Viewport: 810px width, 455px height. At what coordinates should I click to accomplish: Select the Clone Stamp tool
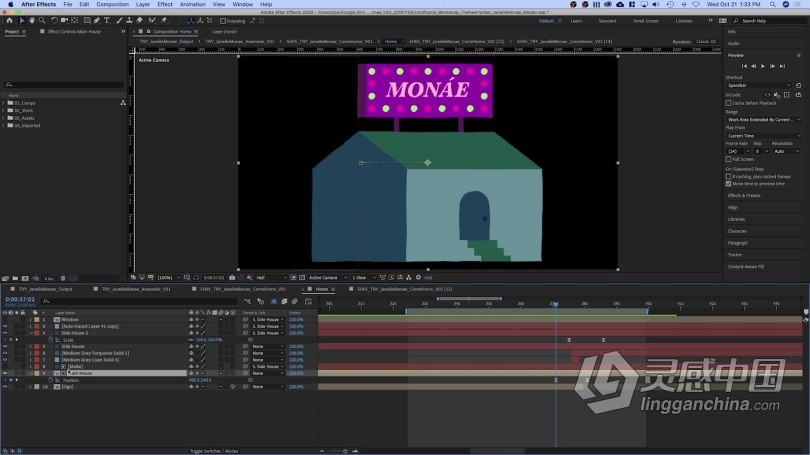129,21
